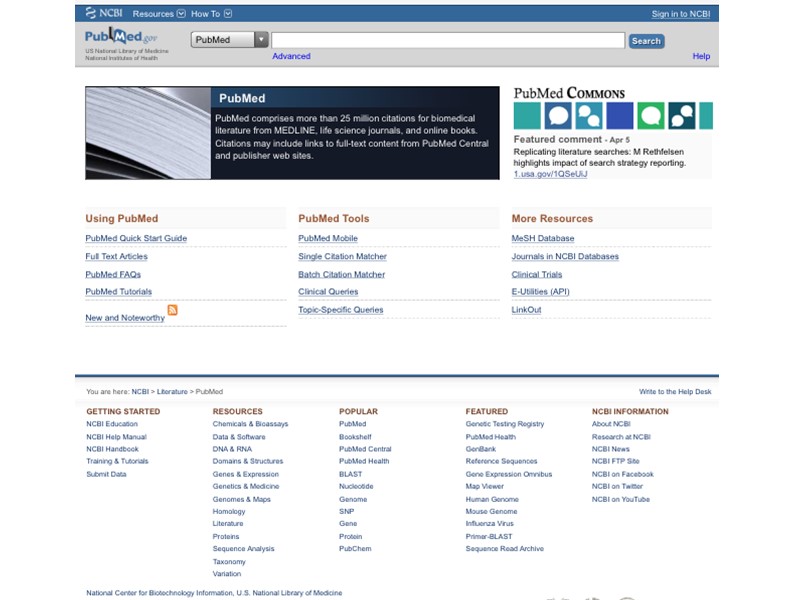Open the Advanced search link
The image size is (800, 600).
click(x=291, y=56)
